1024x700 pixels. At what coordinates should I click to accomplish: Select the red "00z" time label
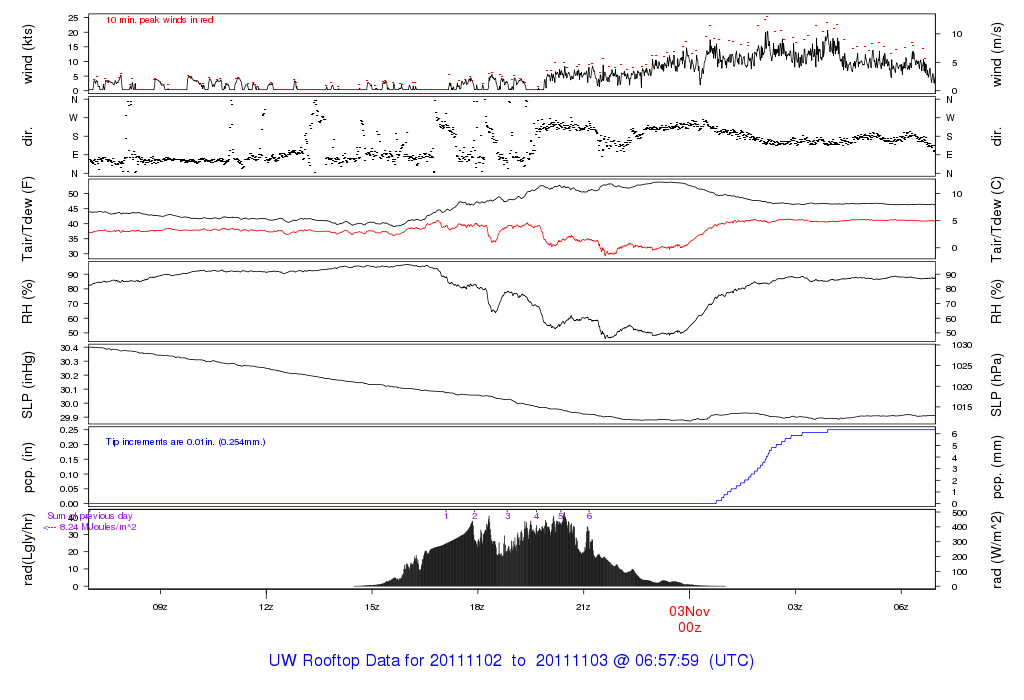[689, 628]
